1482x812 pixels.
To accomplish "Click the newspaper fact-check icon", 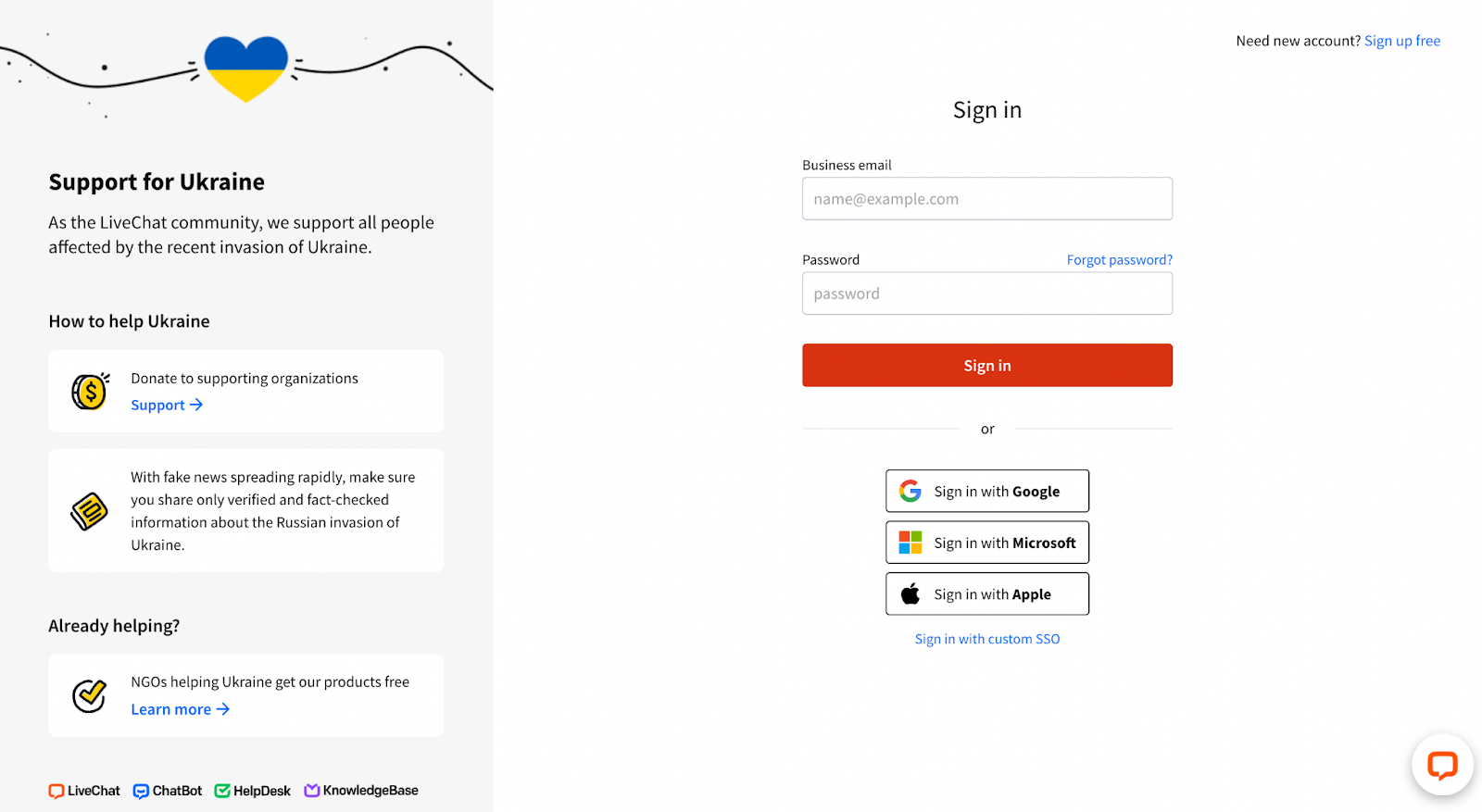I will (90, 511).
